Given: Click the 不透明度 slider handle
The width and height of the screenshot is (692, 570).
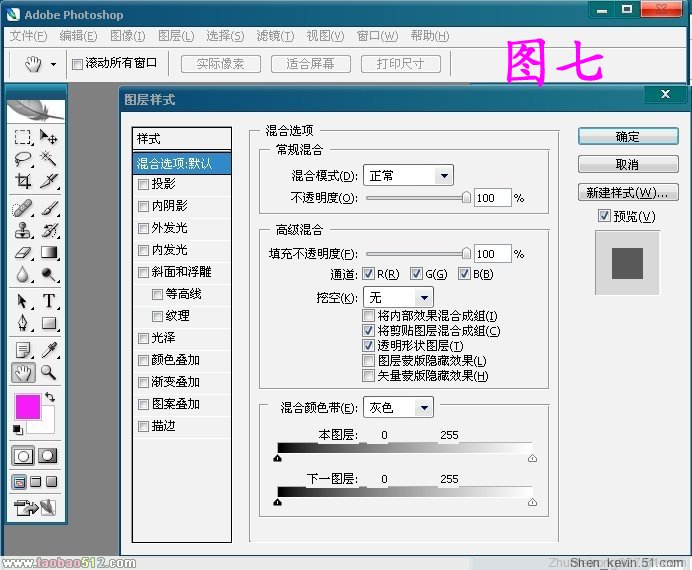Looking at the screenshot, I should point(466,197).
